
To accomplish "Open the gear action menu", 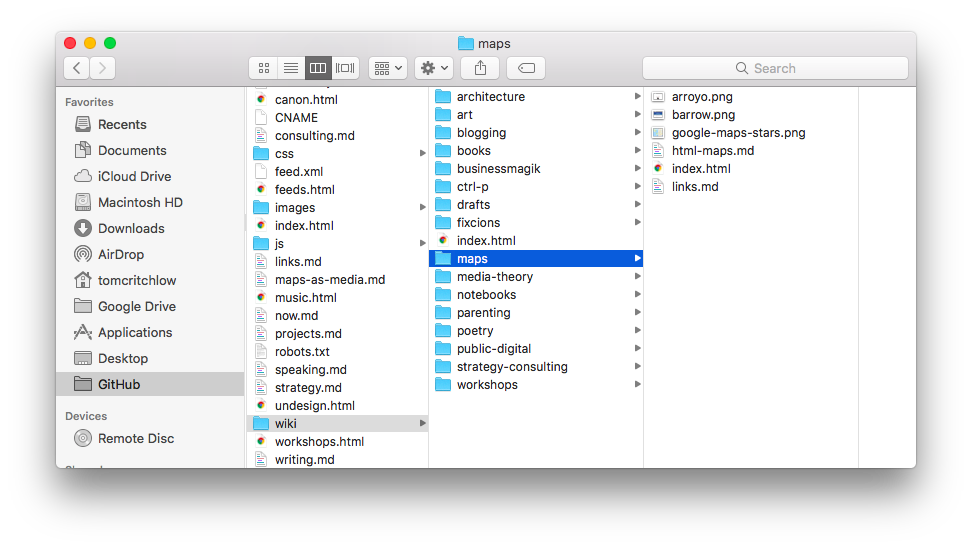I will (x=434, y=68).
